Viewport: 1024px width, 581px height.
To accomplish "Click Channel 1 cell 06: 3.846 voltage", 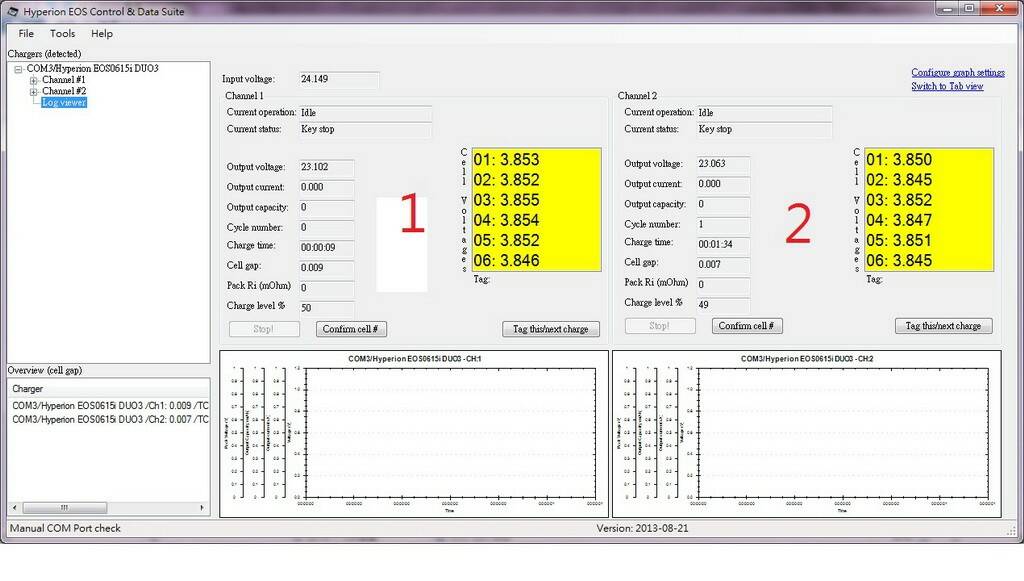I will coord(507,260).
